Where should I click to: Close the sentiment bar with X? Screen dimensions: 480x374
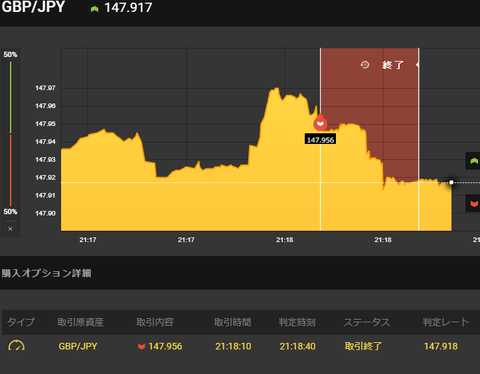coord(10,229)
